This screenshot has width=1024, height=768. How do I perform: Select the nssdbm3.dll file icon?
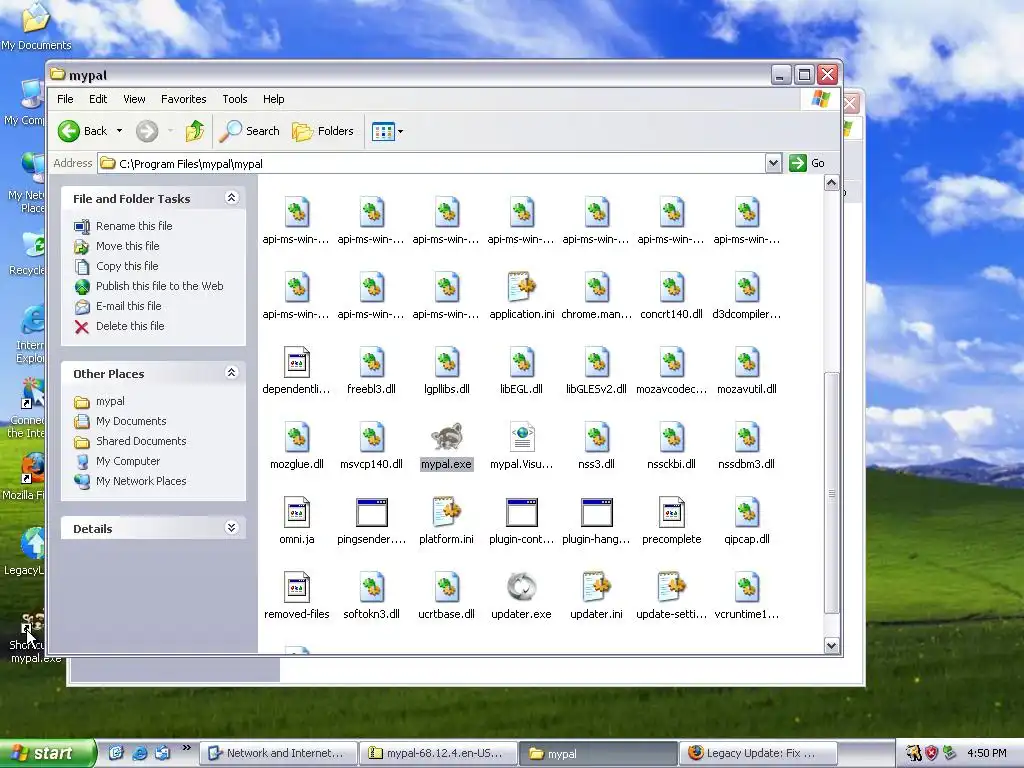coord(746,438)
